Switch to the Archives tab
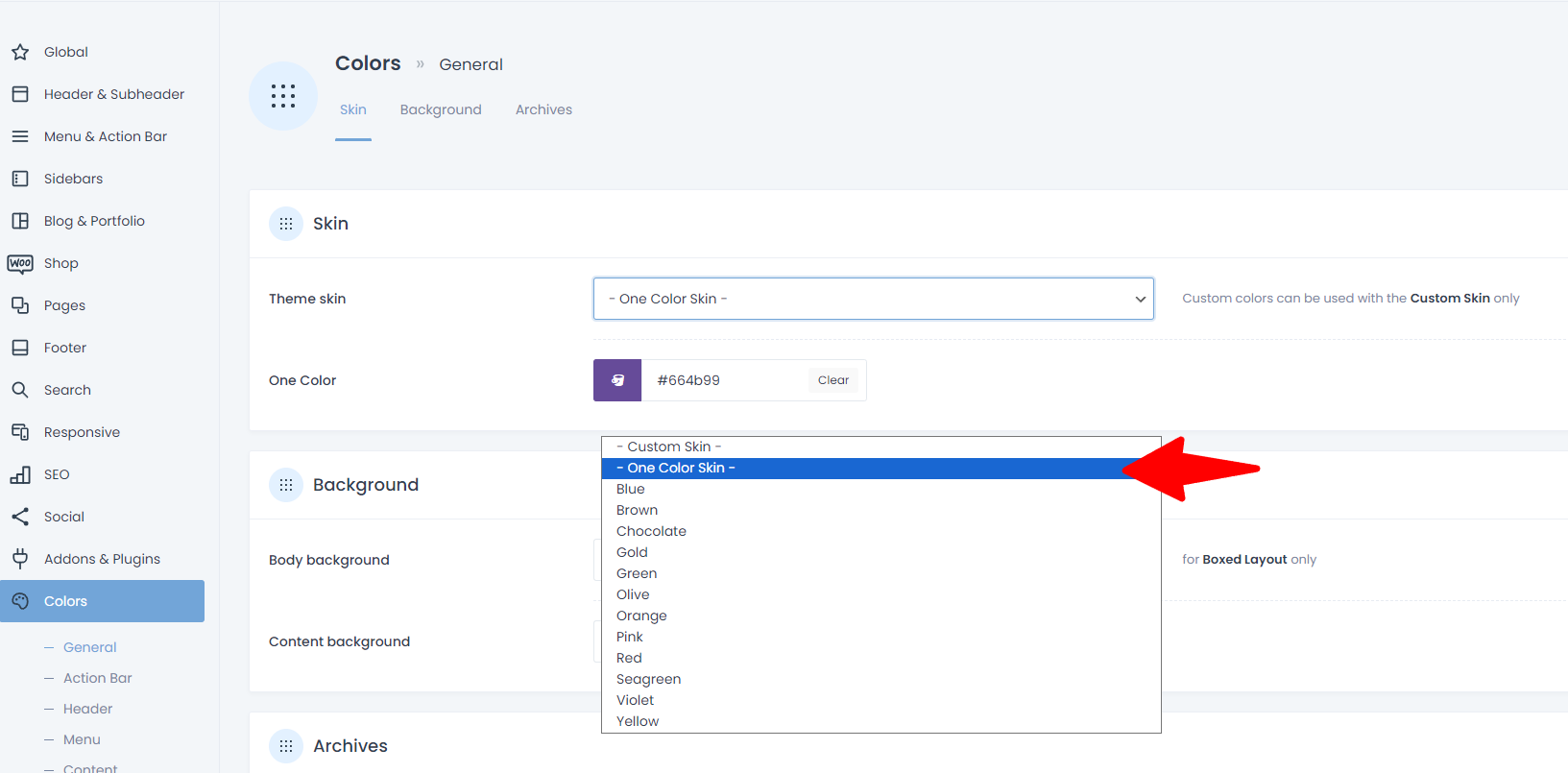 coord(543,109)
